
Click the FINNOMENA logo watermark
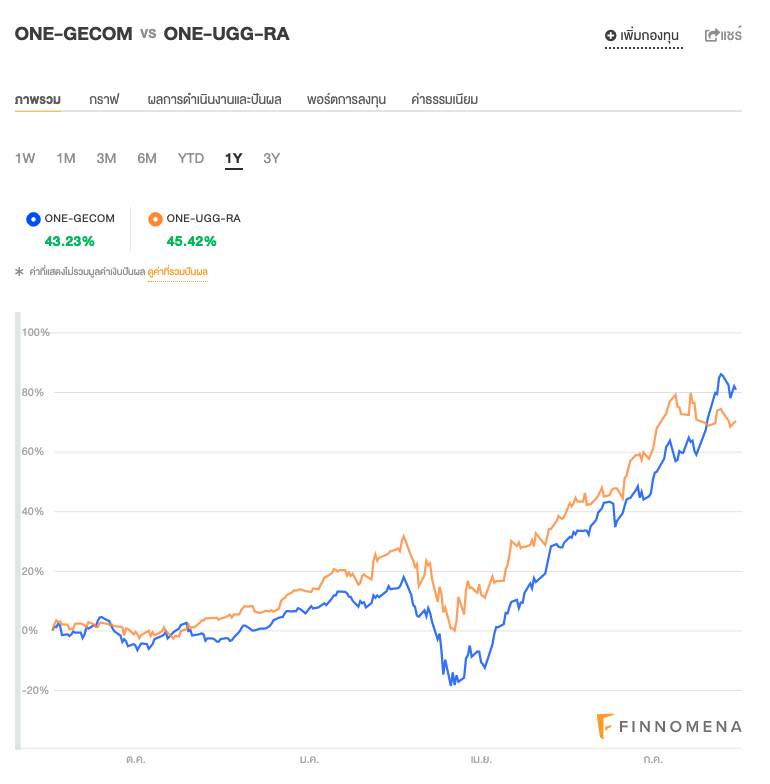[x=669, y=727]
